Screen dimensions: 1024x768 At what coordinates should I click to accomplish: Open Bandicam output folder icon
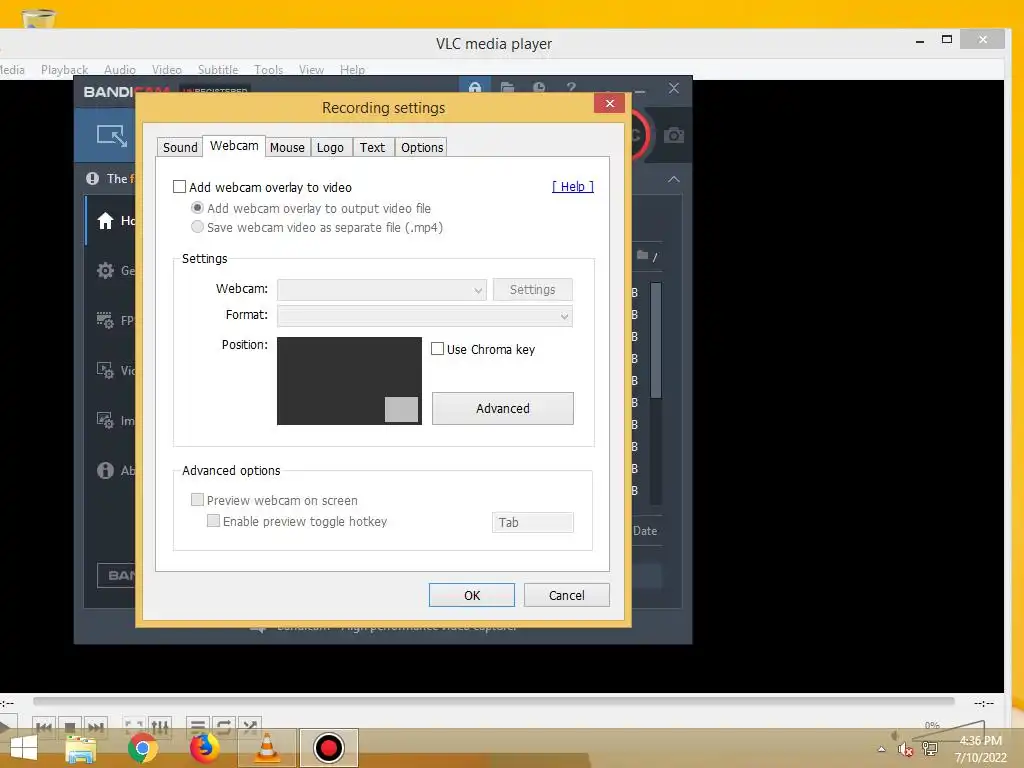507,87
